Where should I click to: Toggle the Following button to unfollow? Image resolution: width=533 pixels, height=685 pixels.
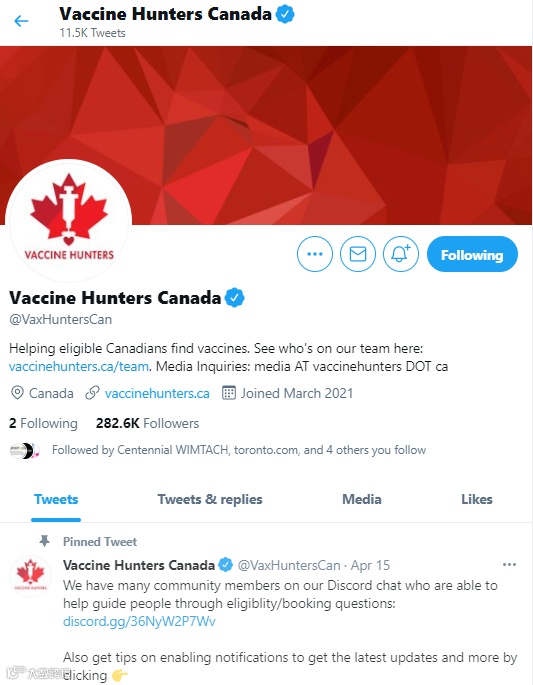click(x=472, y=254)
